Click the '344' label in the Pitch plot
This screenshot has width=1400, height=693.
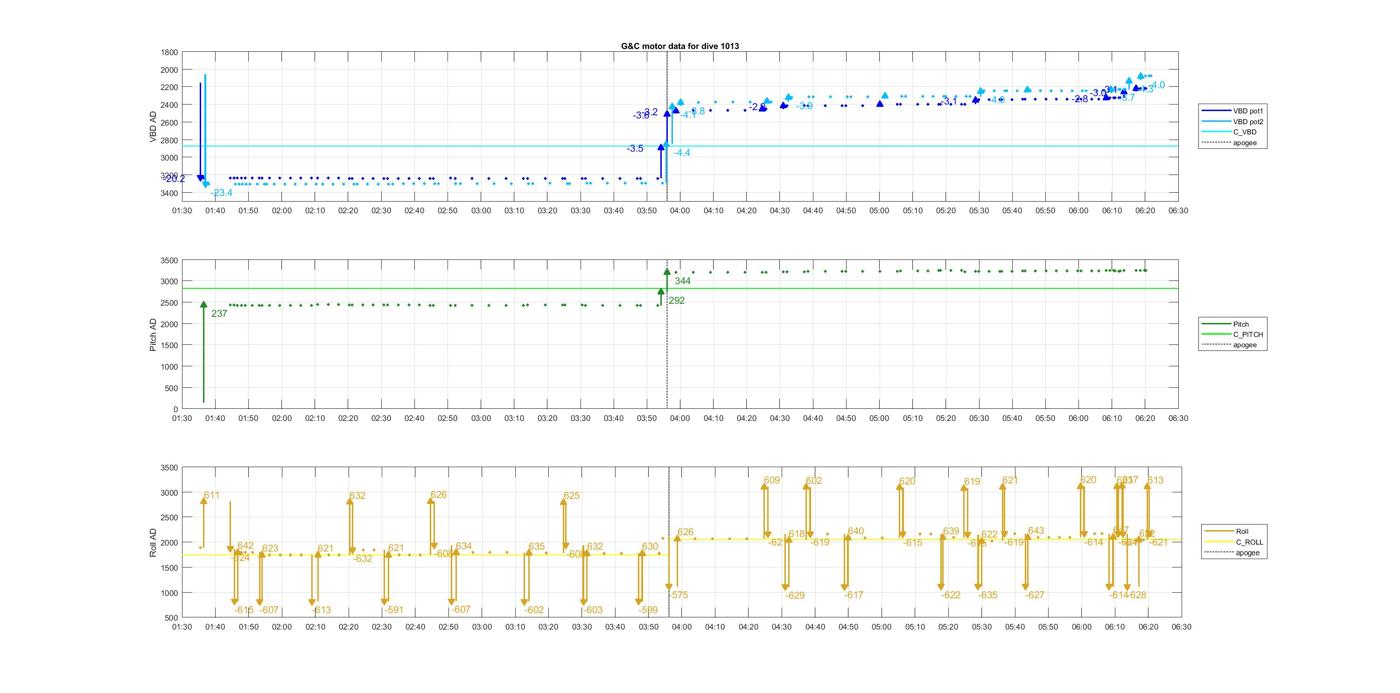[683, 281]
